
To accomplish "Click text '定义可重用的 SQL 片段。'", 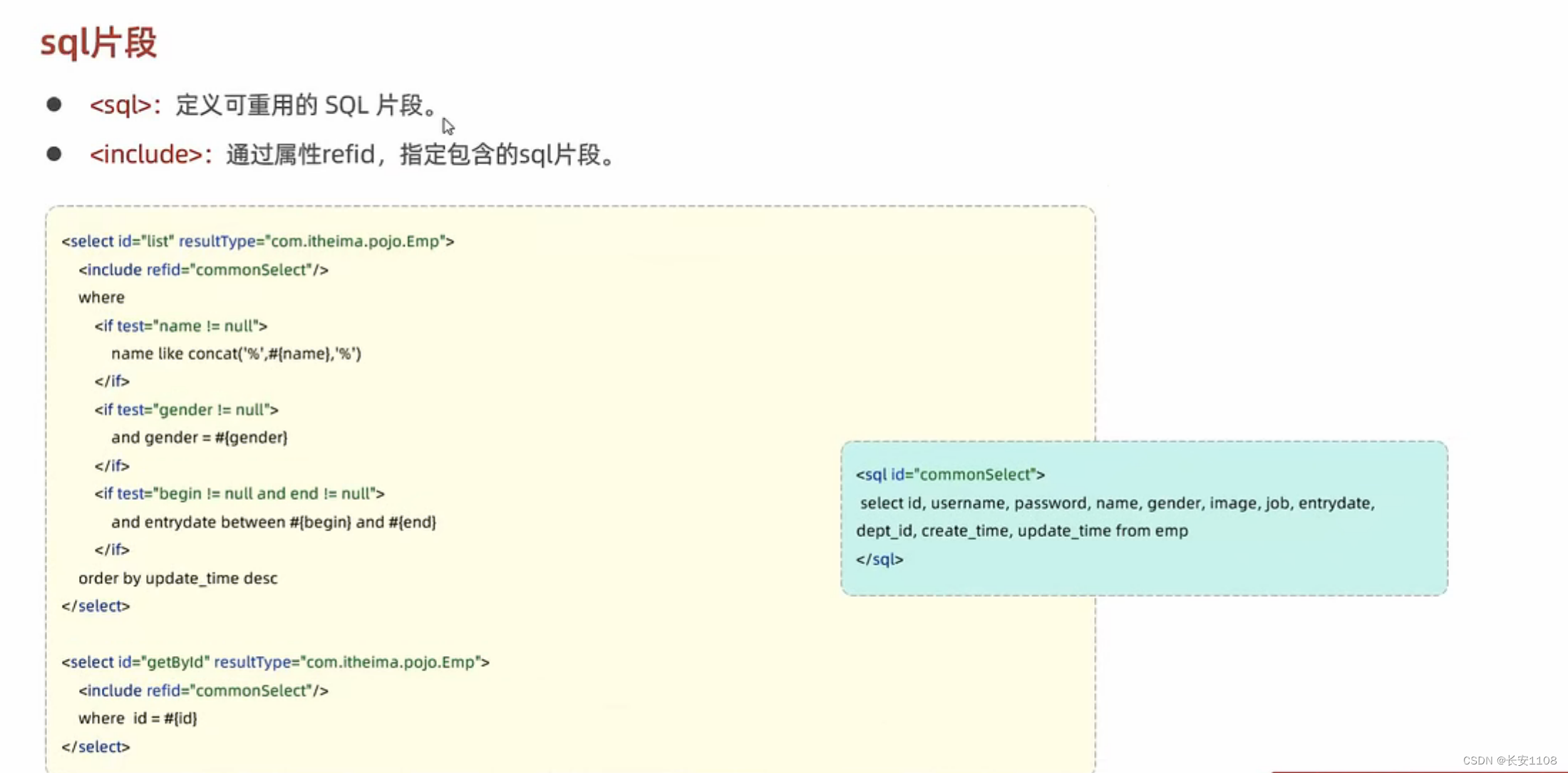I will click(307, 106).
